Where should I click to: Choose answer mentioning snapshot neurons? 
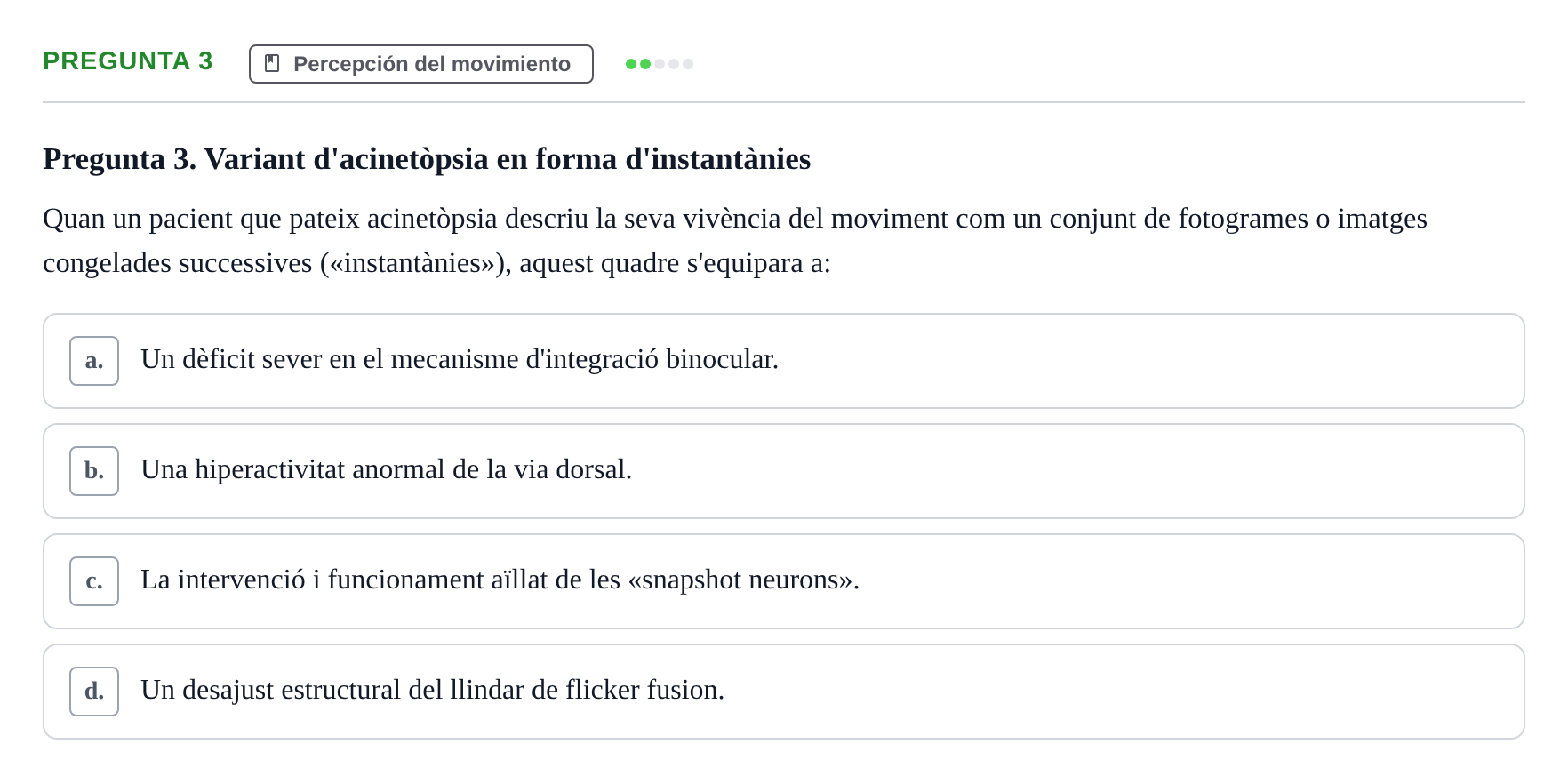coord(784,581)
